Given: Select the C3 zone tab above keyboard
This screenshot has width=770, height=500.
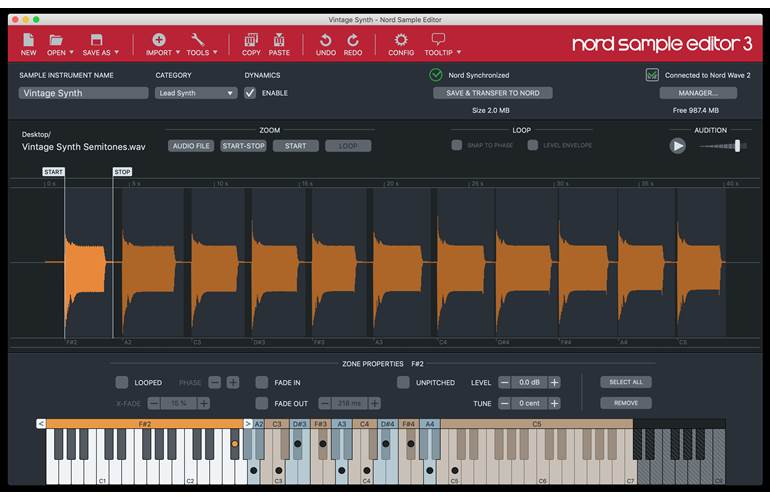Looking at the screenshot, I should (x=277, y=423).
